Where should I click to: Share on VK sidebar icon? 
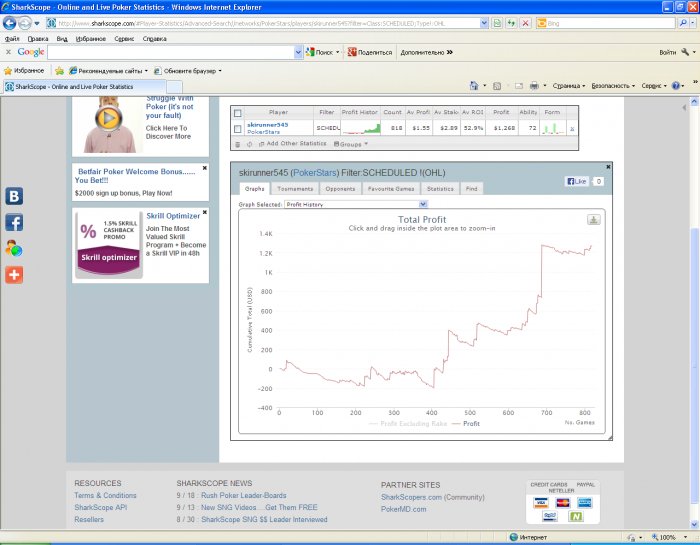click(14, 196)
